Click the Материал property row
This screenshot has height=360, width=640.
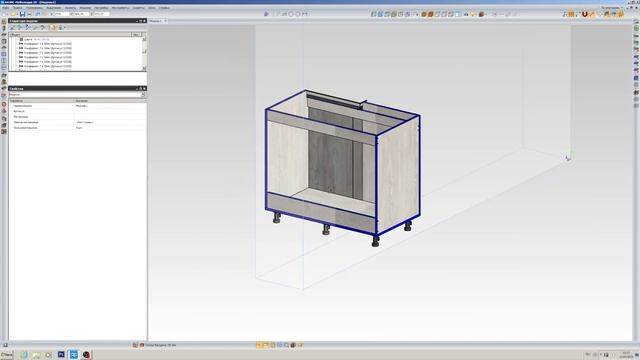[77, 117]
